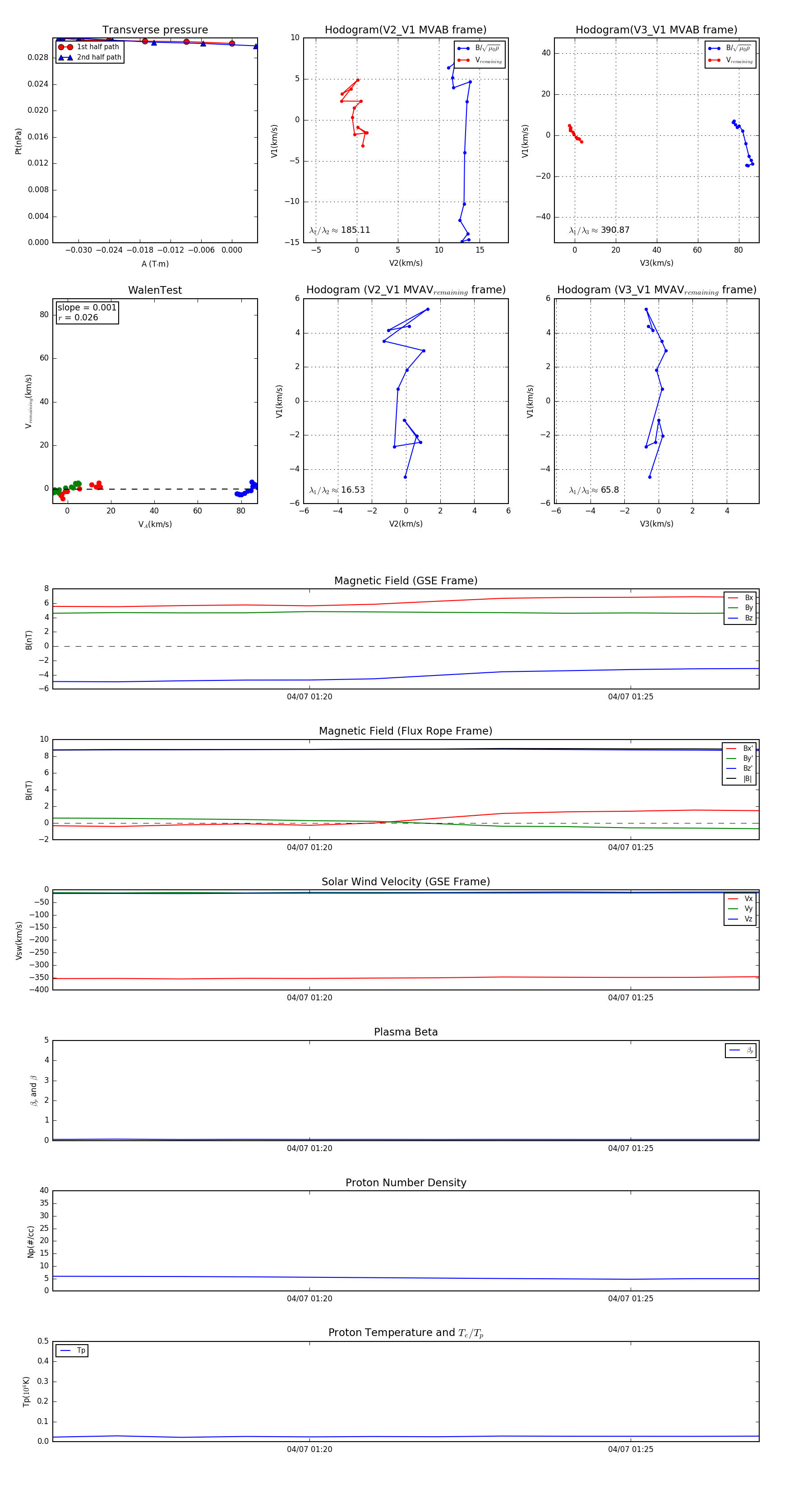The width and height of the screenshot is (812, 1489).
Task: Click the 'Magnetic Field (GSE Frame)' title
Action: coord(406,581)
